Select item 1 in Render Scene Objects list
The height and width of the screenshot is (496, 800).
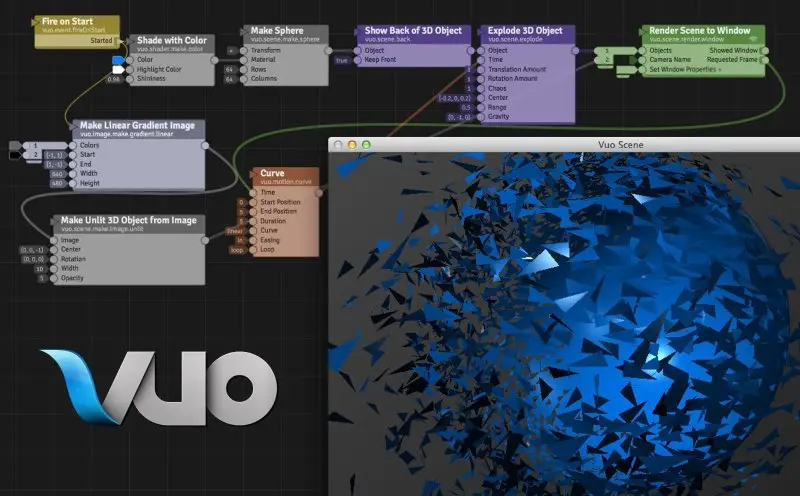coord(614,51)
